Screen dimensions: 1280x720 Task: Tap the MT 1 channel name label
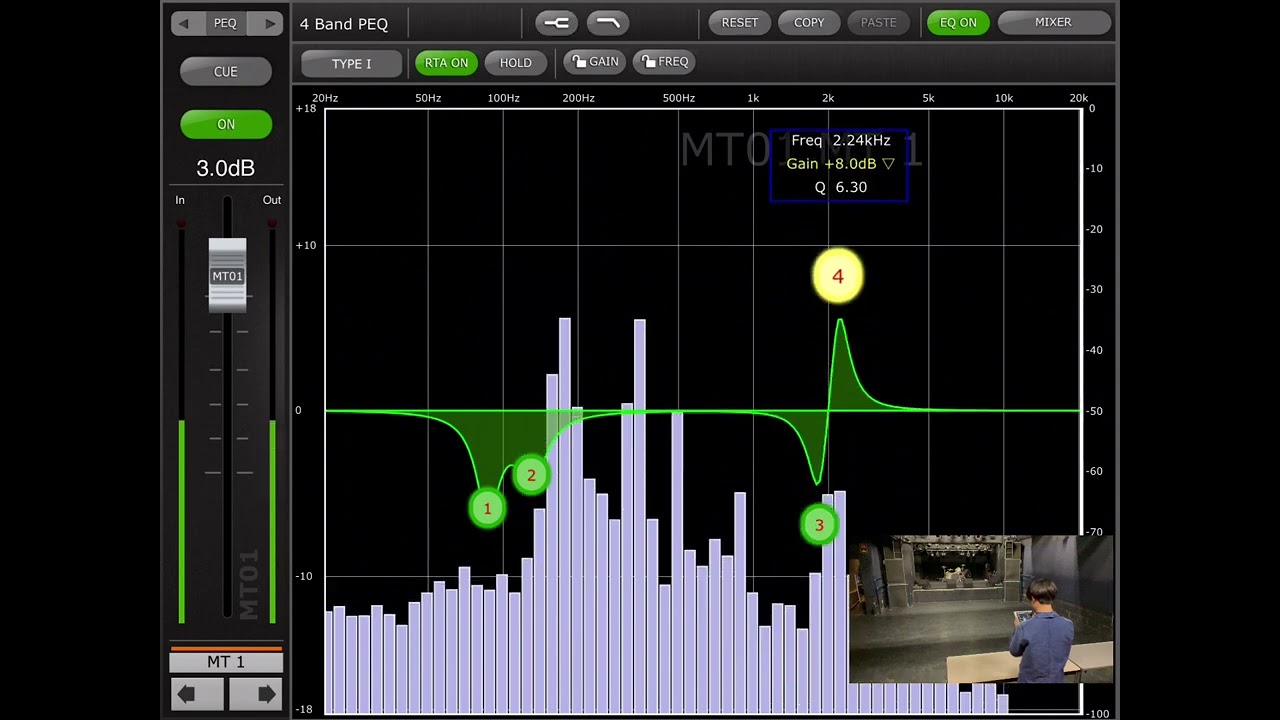pos(226,662)
